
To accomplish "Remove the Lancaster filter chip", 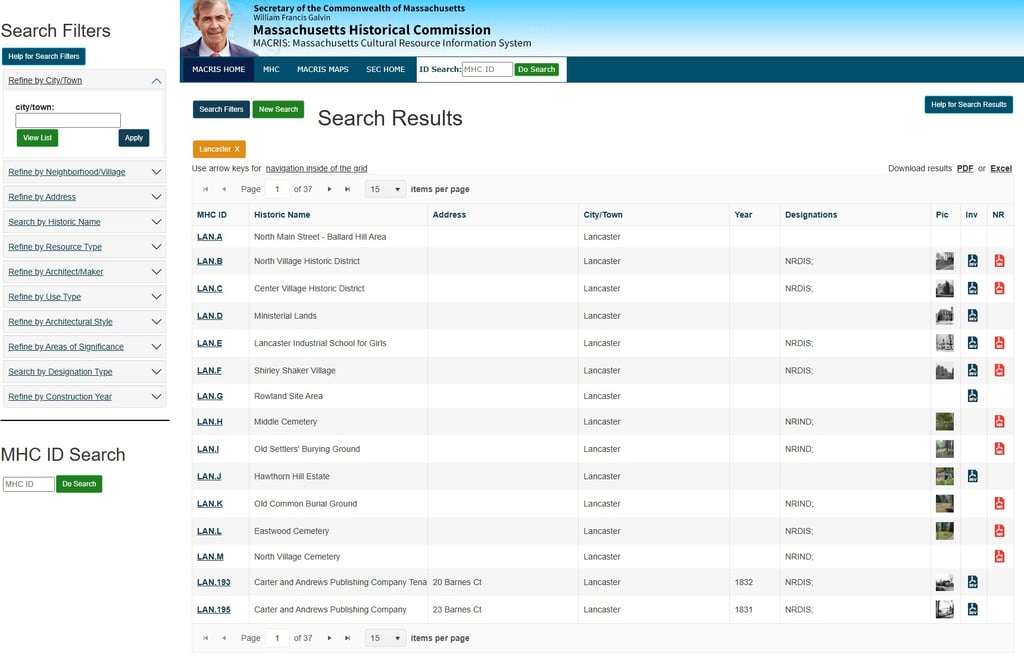I will tap(237, 147).
